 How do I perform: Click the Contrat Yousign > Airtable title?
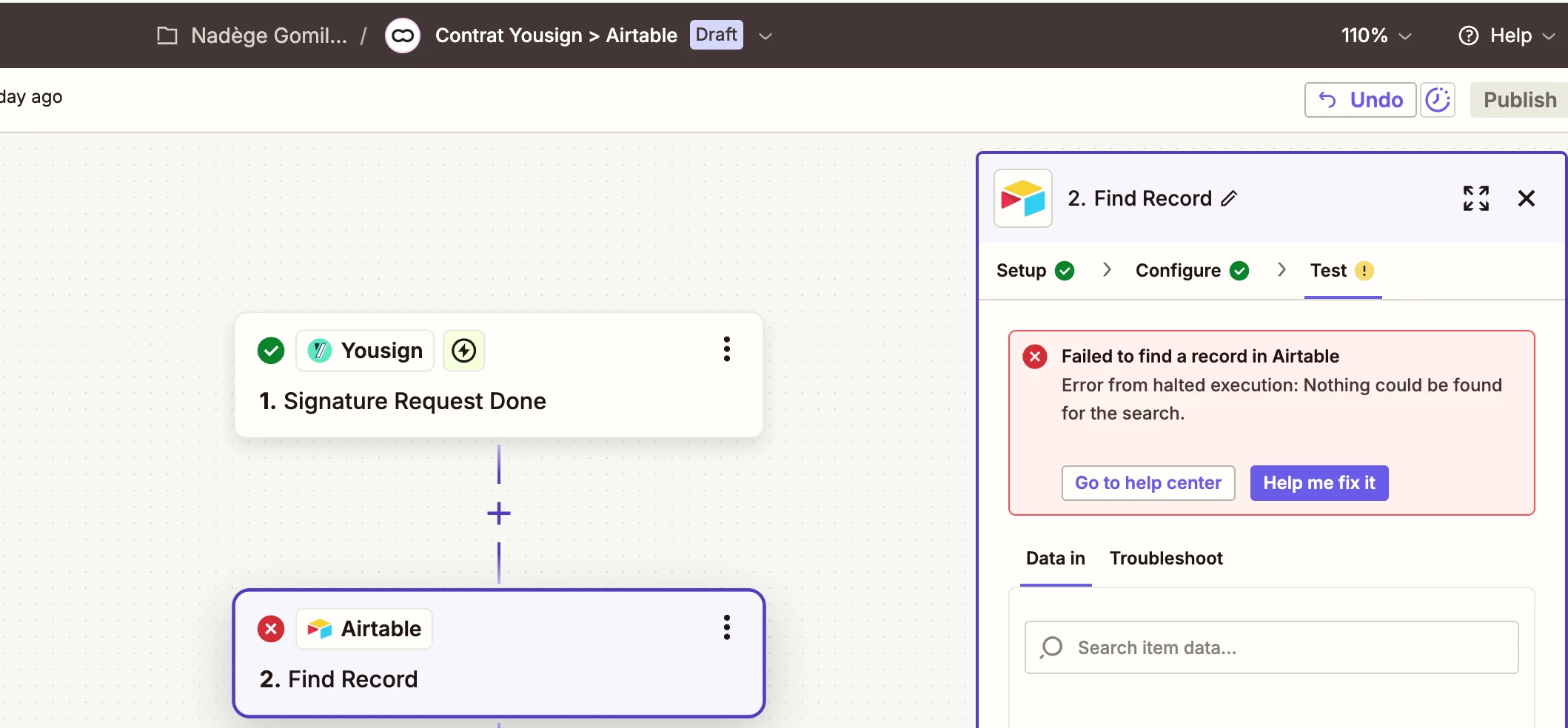tap(556, 36)
